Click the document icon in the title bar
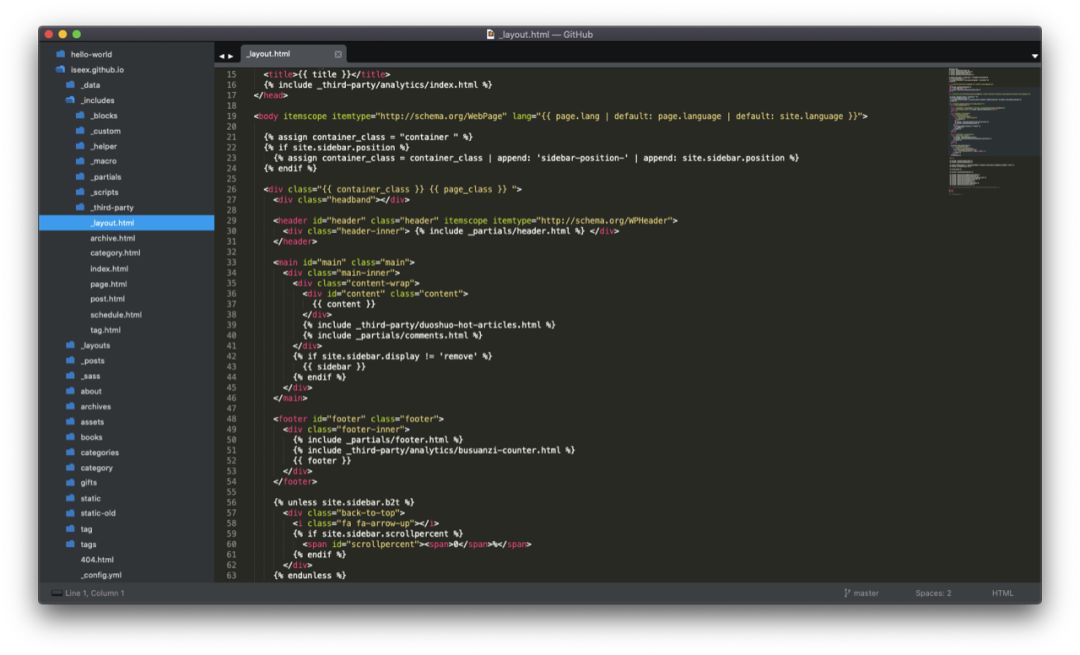The image size is (1080, 655). 490,34
